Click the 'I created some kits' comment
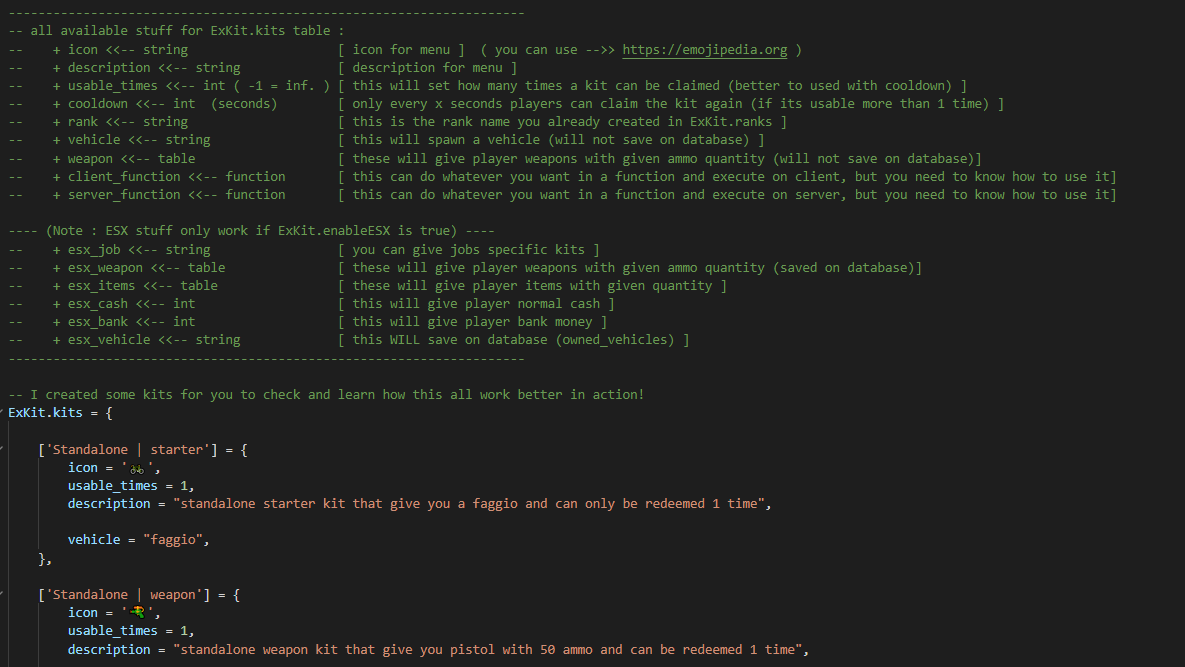The image size is (1185, 667). click(x=326, y=394)
